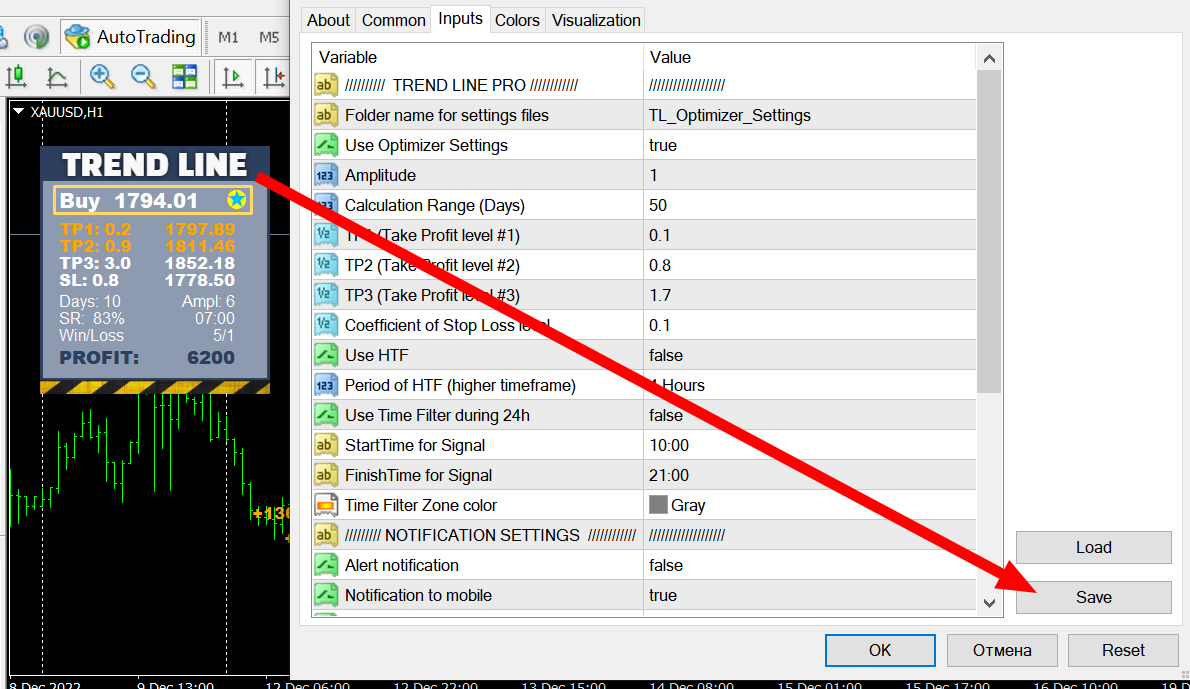Click the TP3 Take Profit level icon
The height and width of the screenshot is (689, 1190).
pos(326,295)
